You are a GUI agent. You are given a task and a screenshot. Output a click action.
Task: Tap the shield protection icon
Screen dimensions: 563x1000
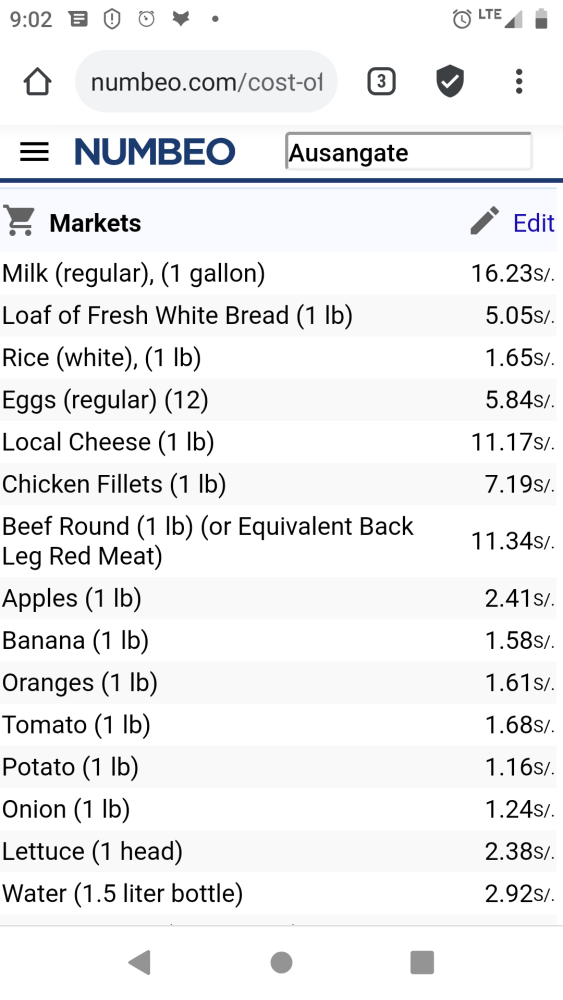[450, 82]
